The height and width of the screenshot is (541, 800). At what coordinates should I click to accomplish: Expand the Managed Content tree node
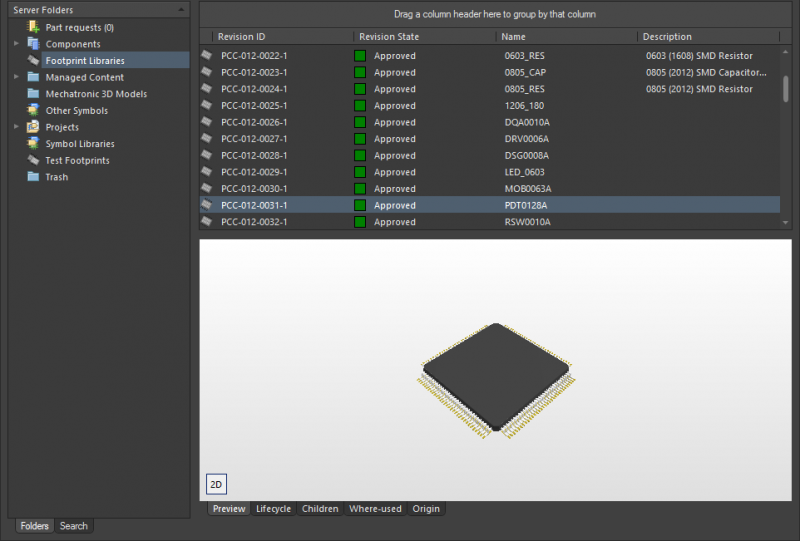pyautogui.click(x=16, y=77)
